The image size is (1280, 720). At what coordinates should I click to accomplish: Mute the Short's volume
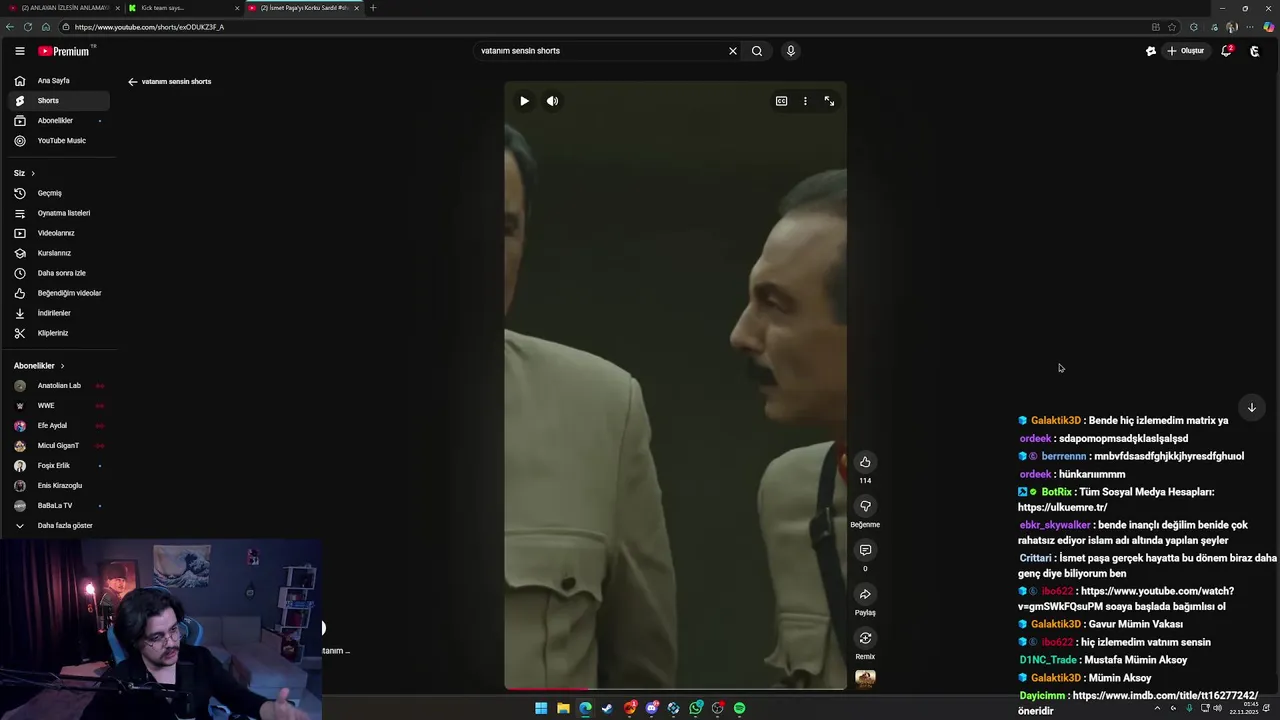552,101
